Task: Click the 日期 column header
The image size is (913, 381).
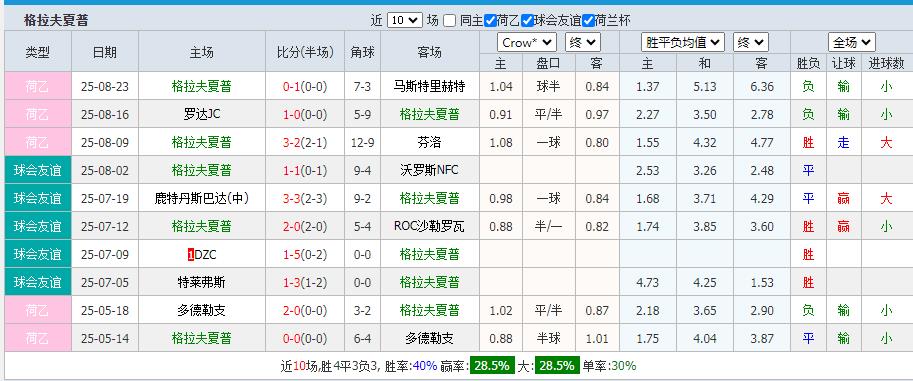Action: coord(105,52)
